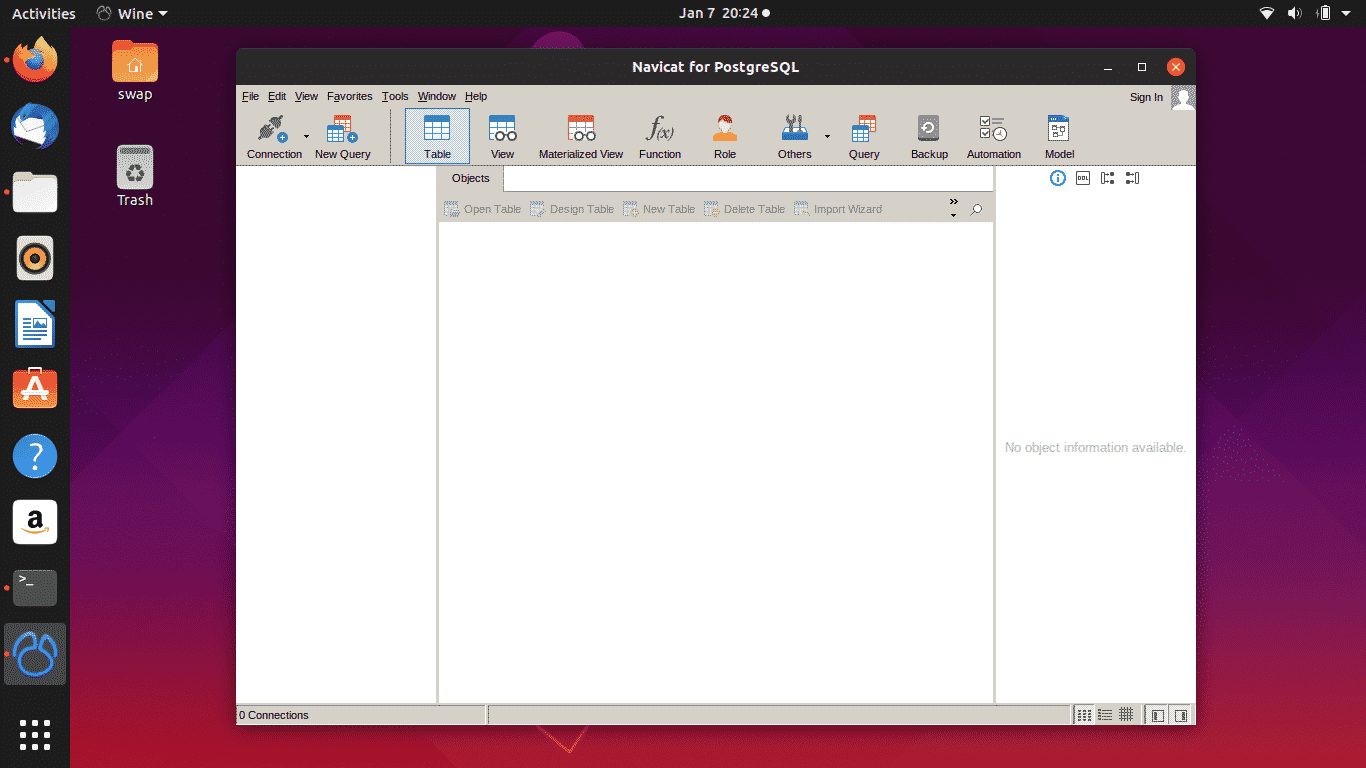
Task: Open Wine application menu in top bar
Action: (x=132, y=13)
